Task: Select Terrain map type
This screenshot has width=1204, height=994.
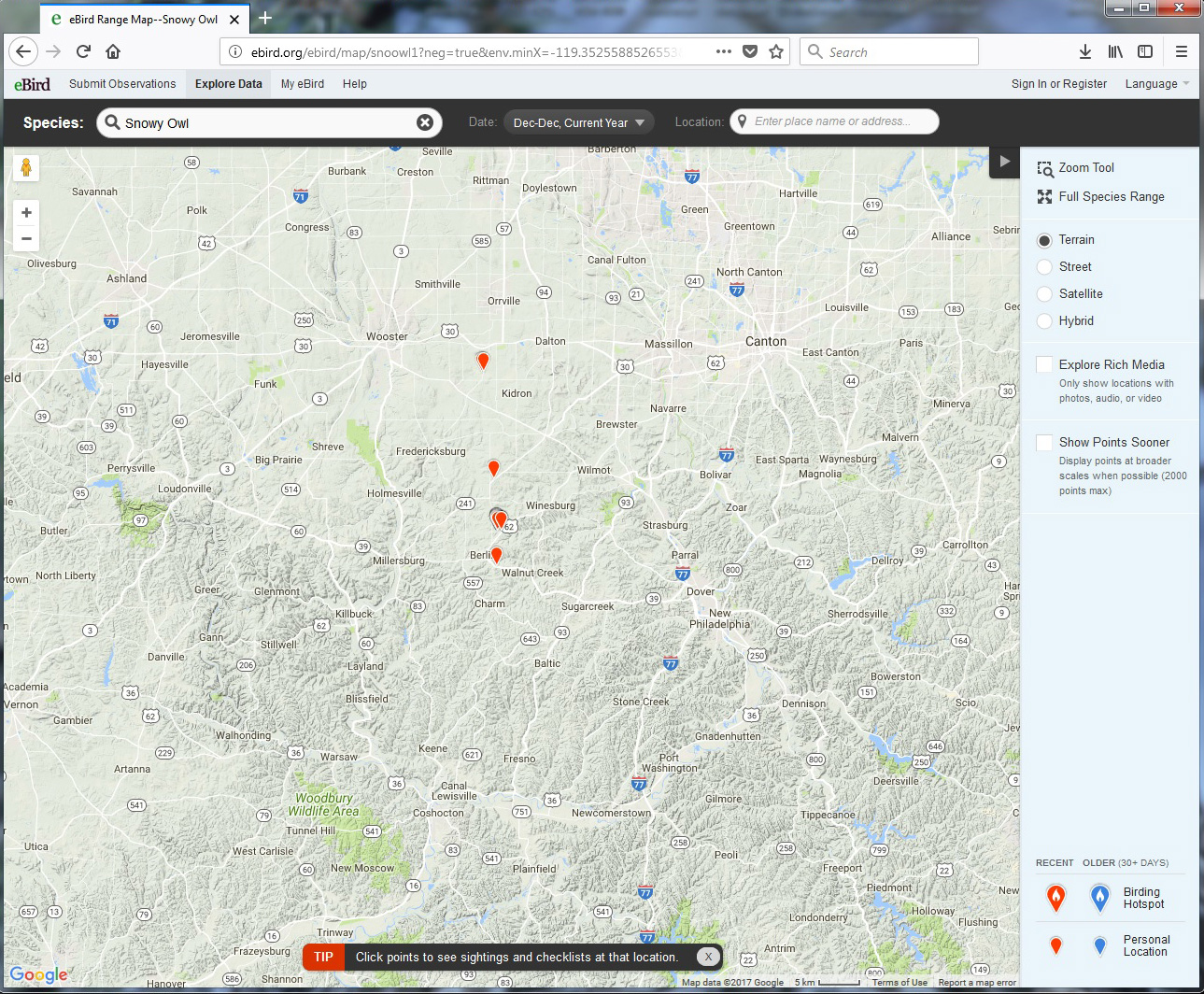Action: 1044,240
